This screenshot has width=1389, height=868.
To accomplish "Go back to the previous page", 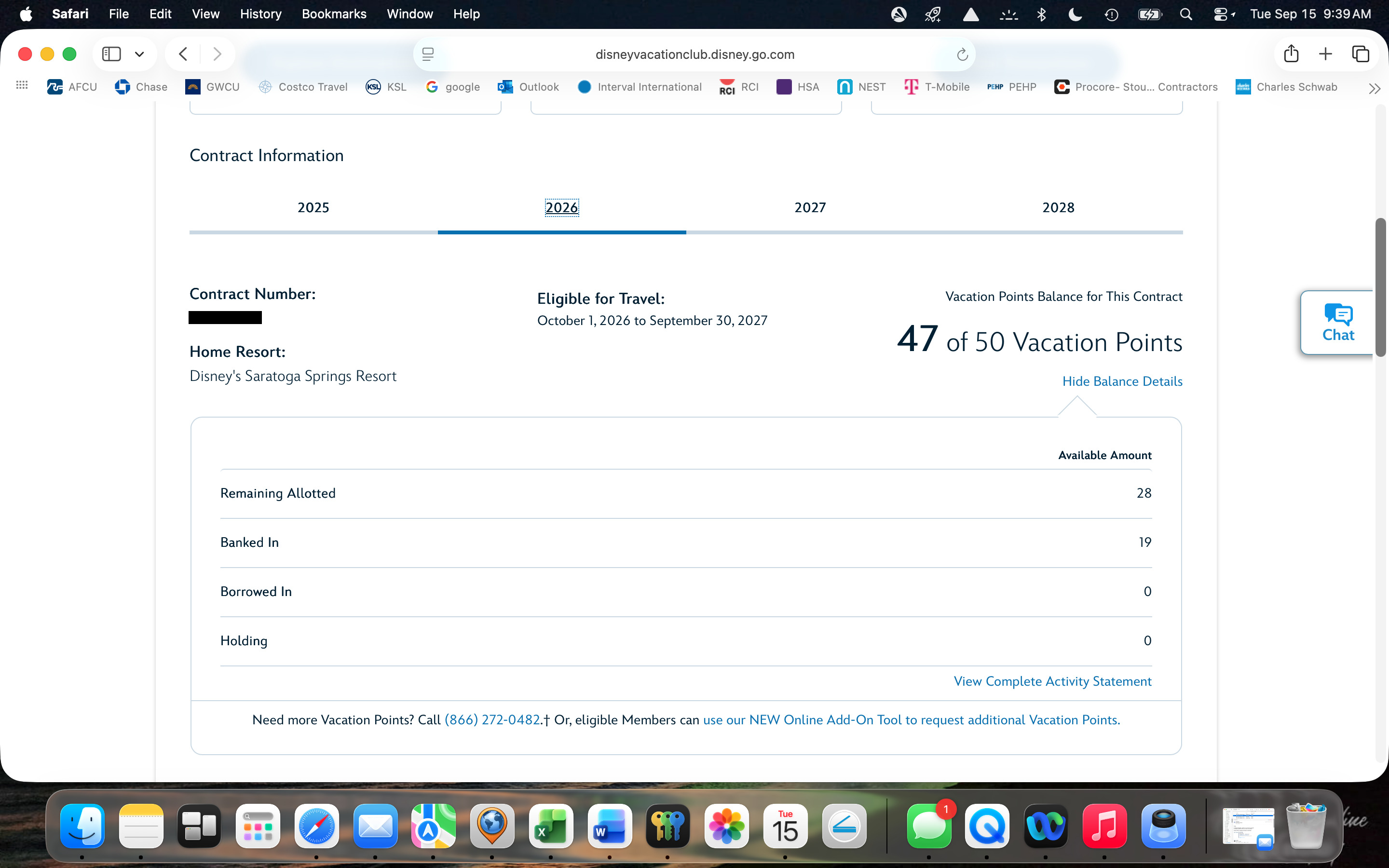I will (x=183, y=54).
